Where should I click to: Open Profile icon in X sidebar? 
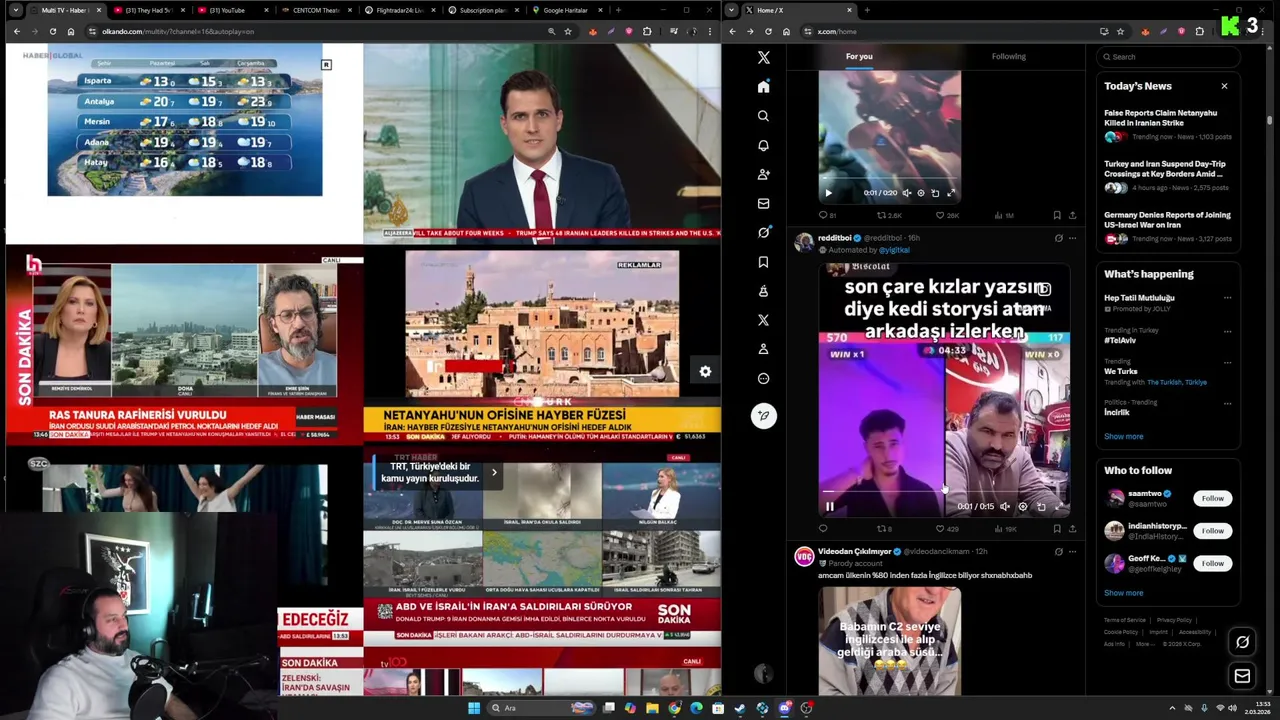pos(763,349)
